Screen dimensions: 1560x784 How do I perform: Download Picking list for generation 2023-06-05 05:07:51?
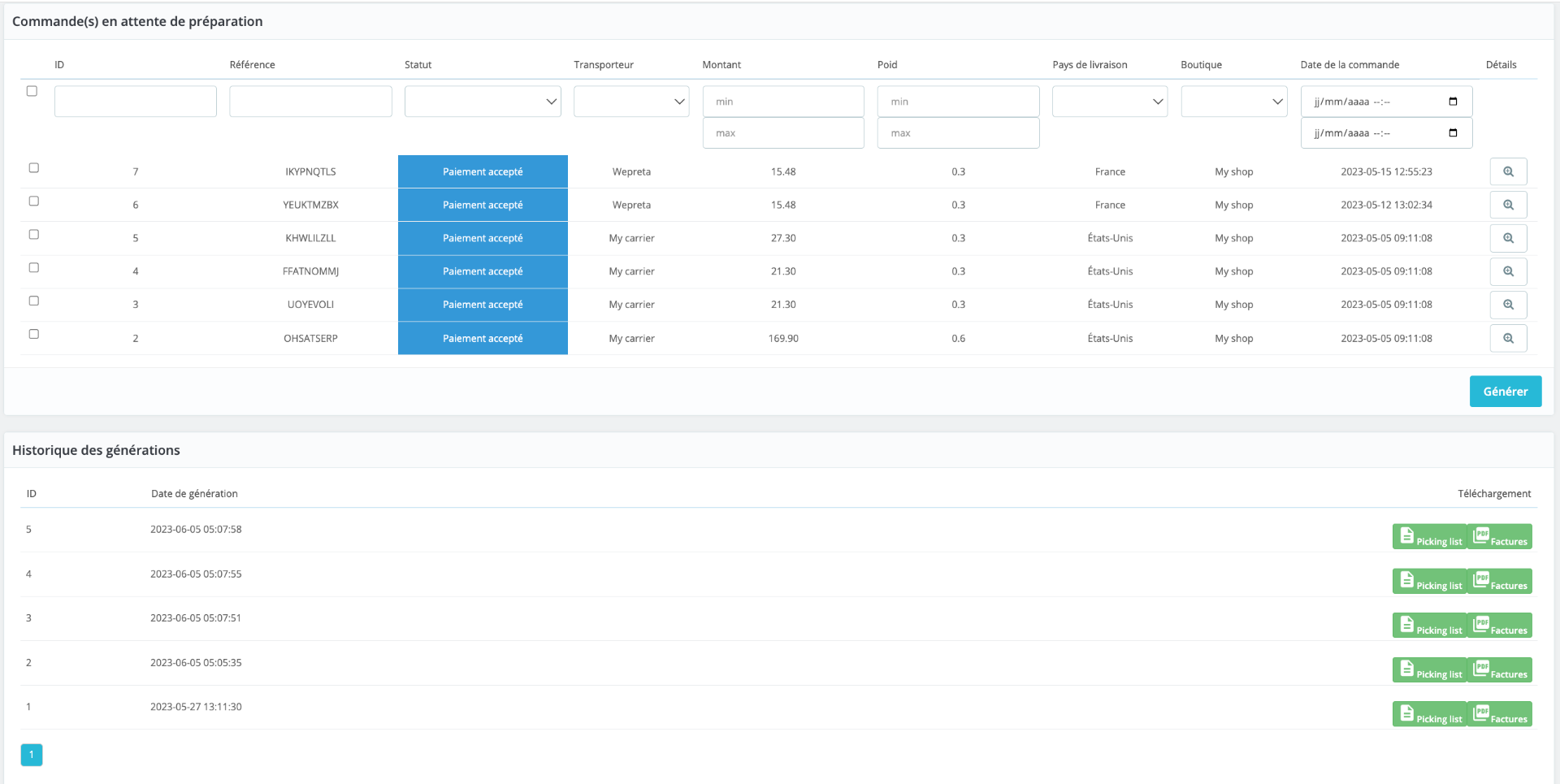[1430, 626]
